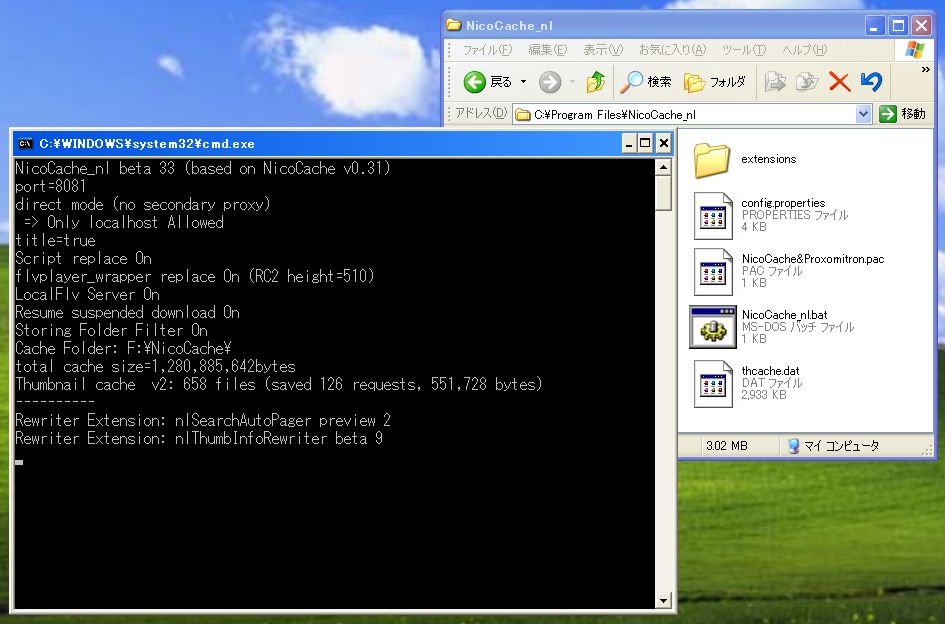The width and height of the screenshot is (945, 624).
Task: Expand the address bar dropdown arrow
Action: (x=864, y=114)
